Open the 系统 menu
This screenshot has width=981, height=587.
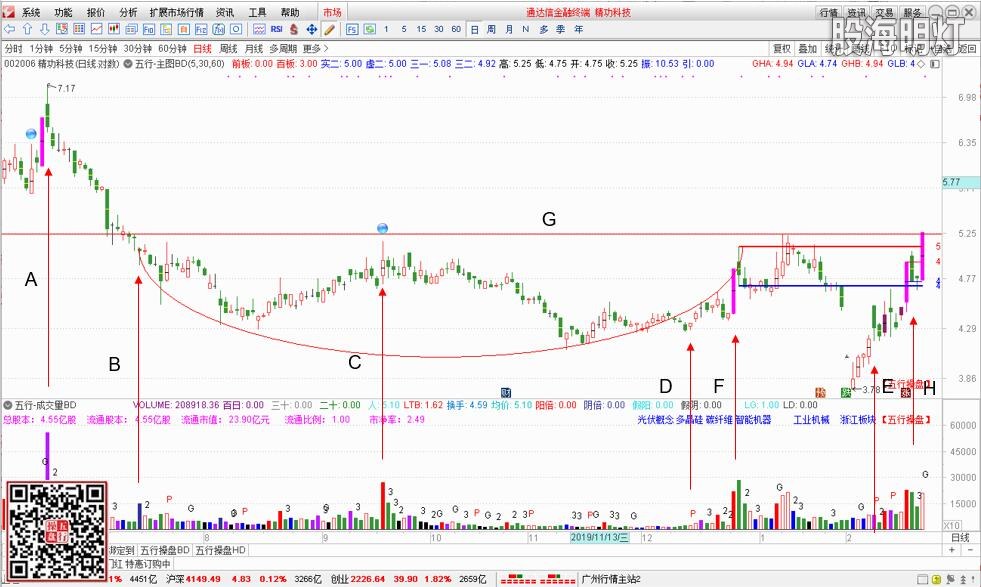(31, 12)
